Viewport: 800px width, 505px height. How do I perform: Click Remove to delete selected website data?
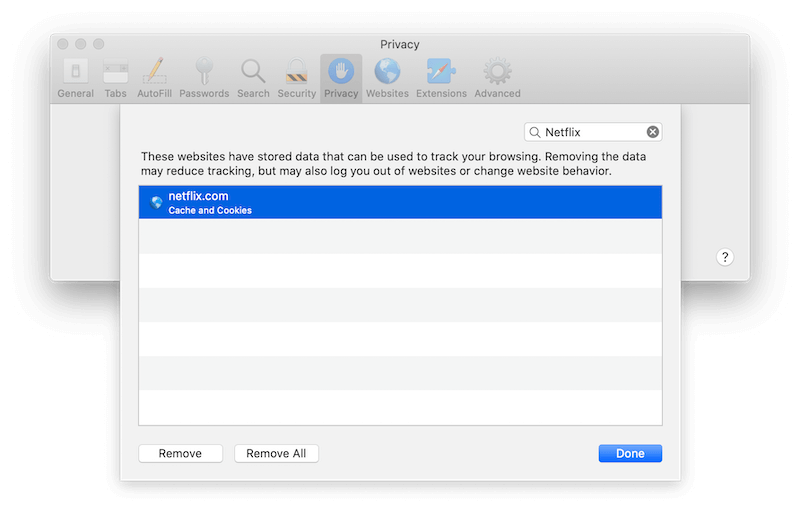181,453
